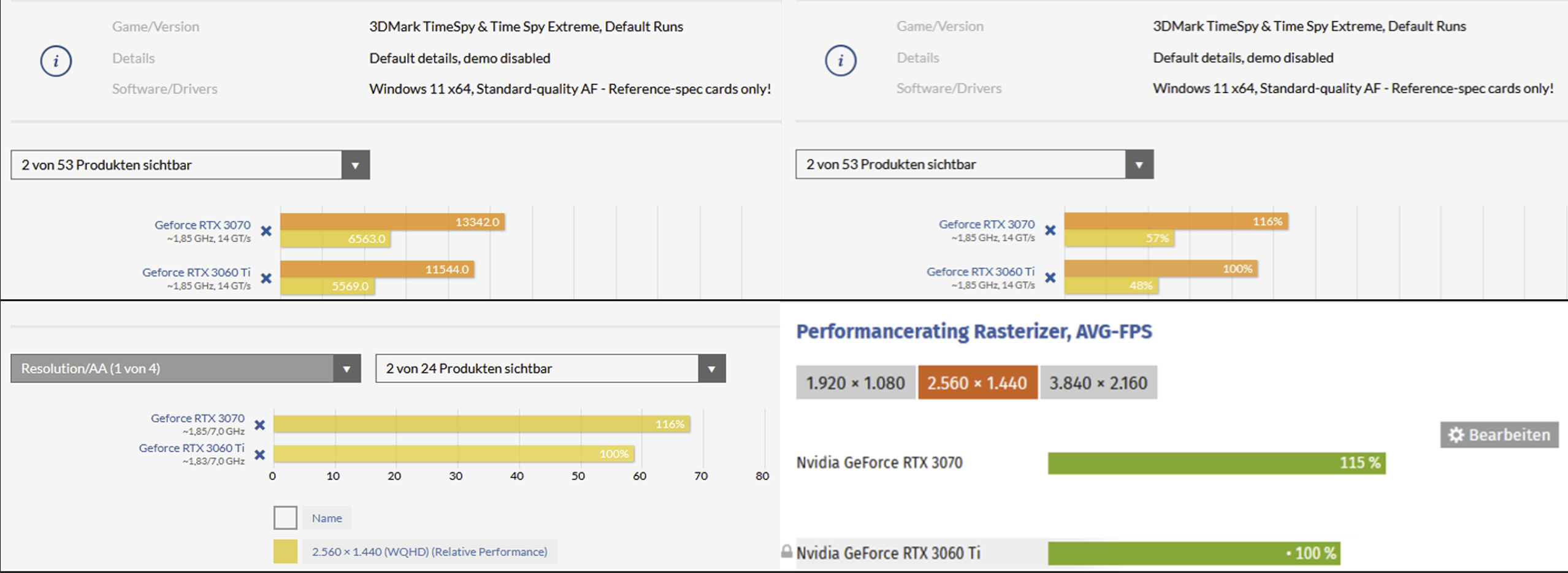Switch to the 1.920 × 1.080 tab
This screenshot has width=1568, height=573.
pyautogui.click(x=855, y=382)
